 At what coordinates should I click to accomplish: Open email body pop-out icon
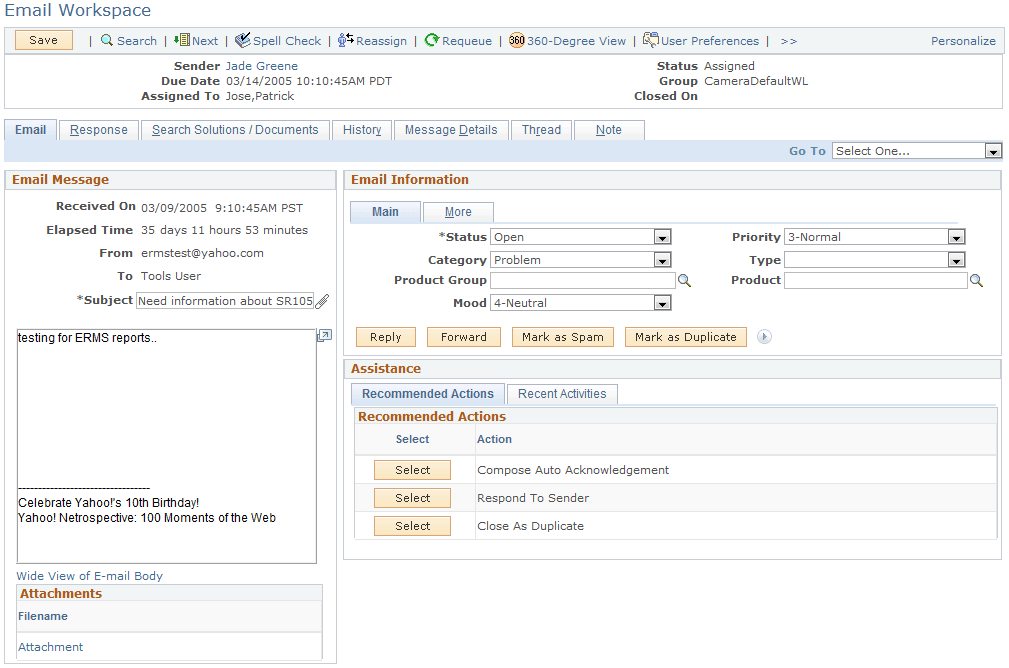(325, 335)
